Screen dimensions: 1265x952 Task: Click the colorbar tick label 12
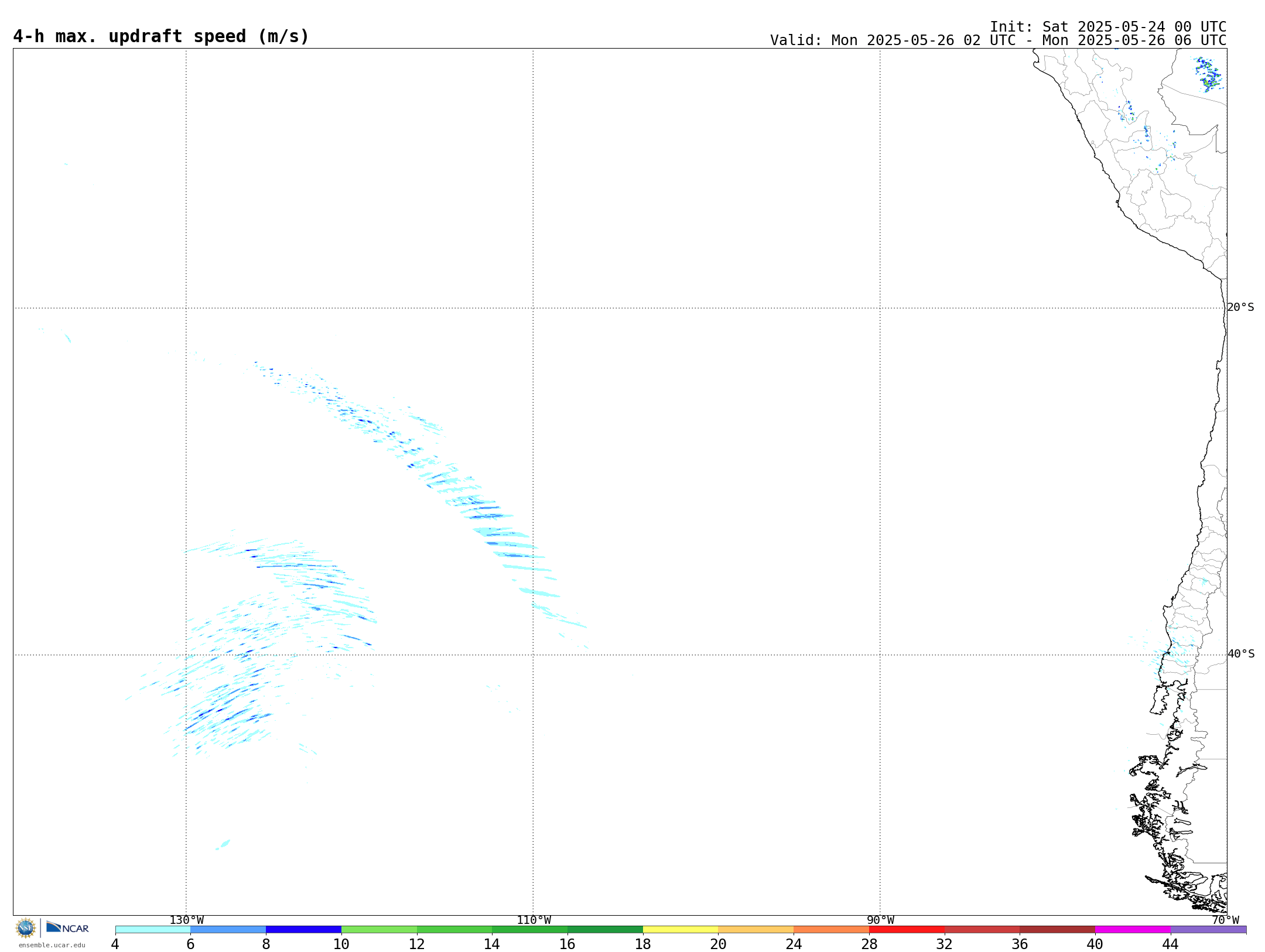click(x=417, y=944)
